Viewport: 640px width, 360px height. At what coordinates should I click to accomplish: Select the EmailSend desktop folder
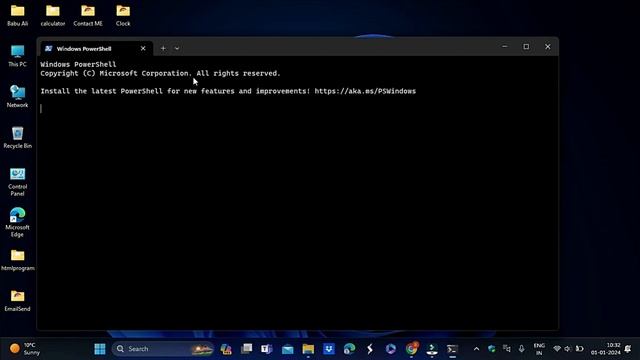tap(17, 300)
